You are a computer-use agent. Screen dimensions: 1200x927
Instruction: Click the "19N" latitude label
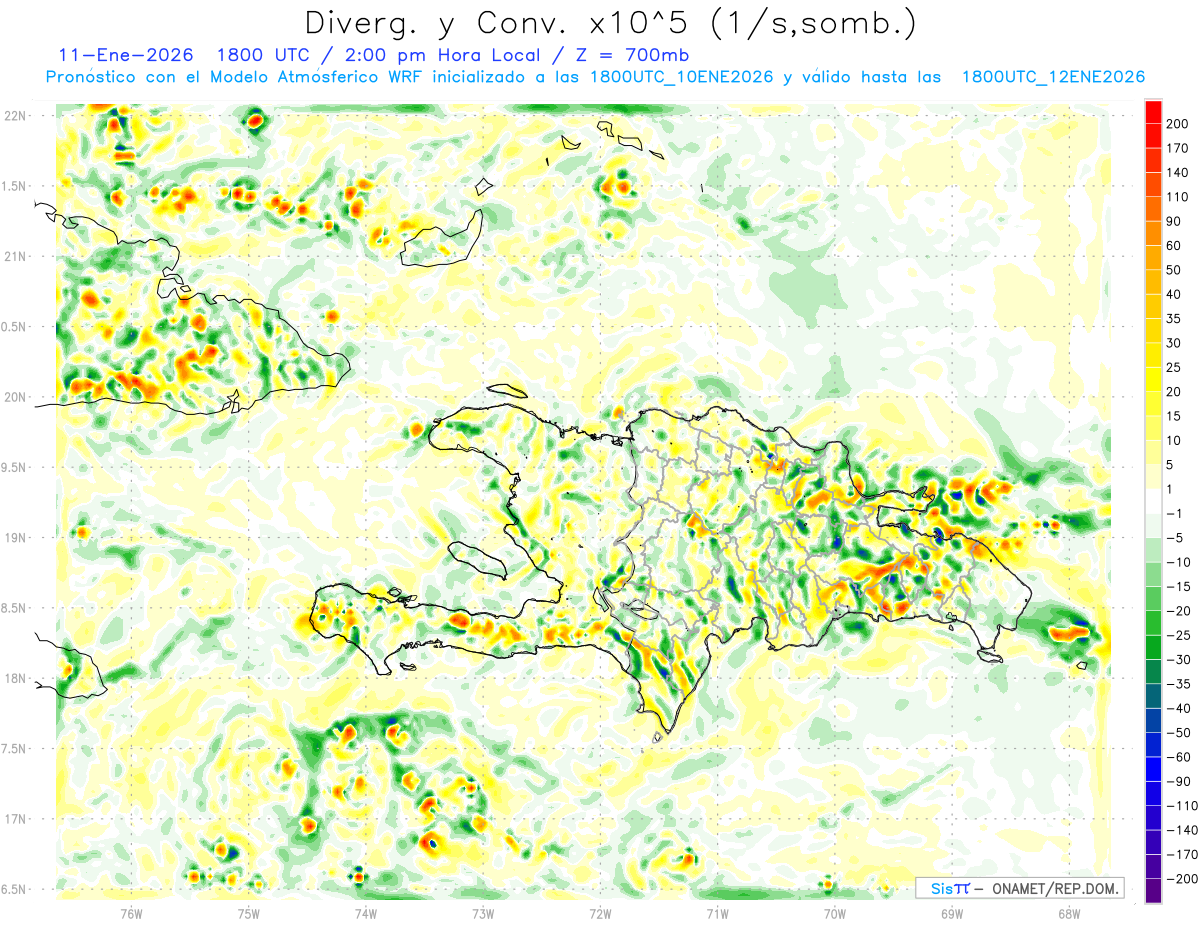tap(15, 538)
